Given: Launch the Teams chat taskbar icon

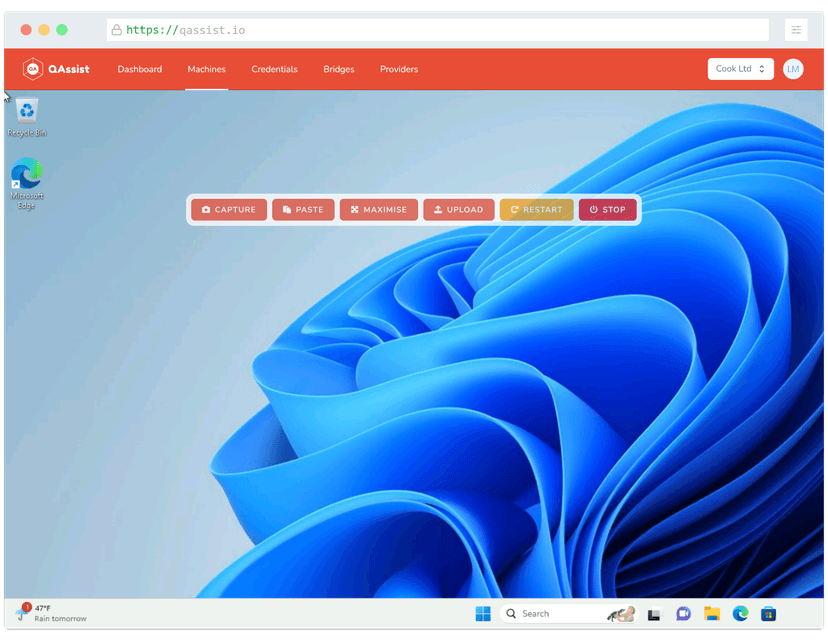Looking at the screenshot, I should coord(684,613).
